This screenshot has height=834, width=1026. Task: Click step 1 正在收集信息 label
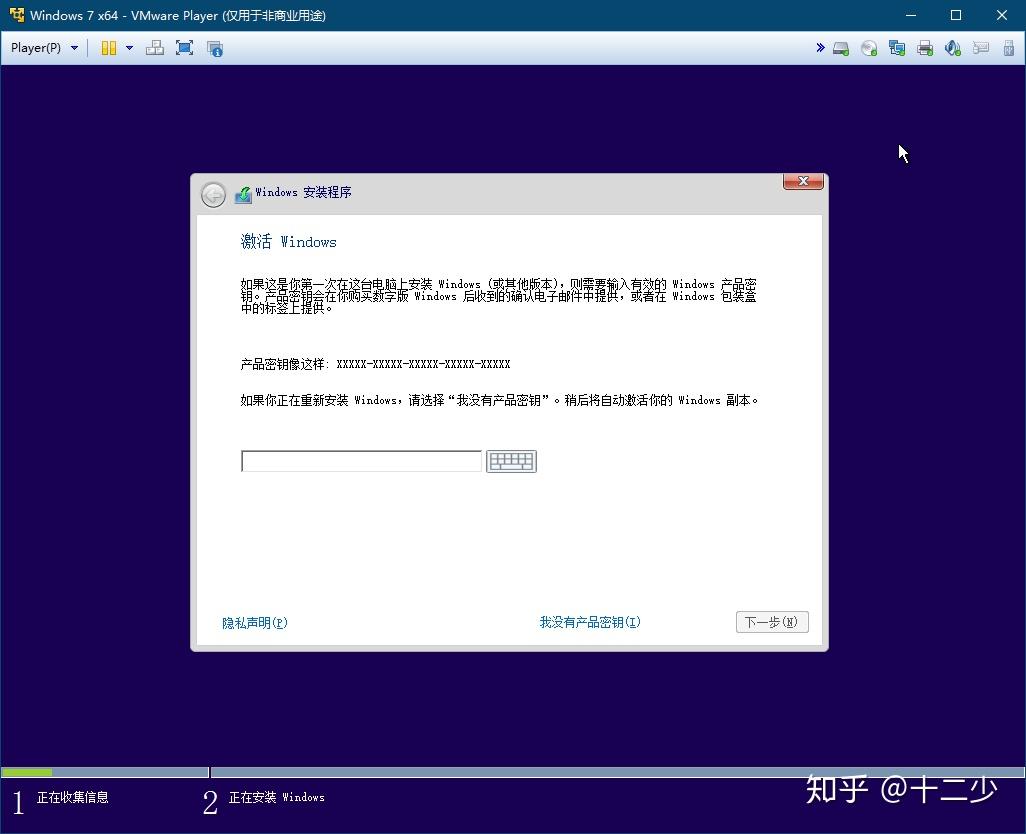73,797
